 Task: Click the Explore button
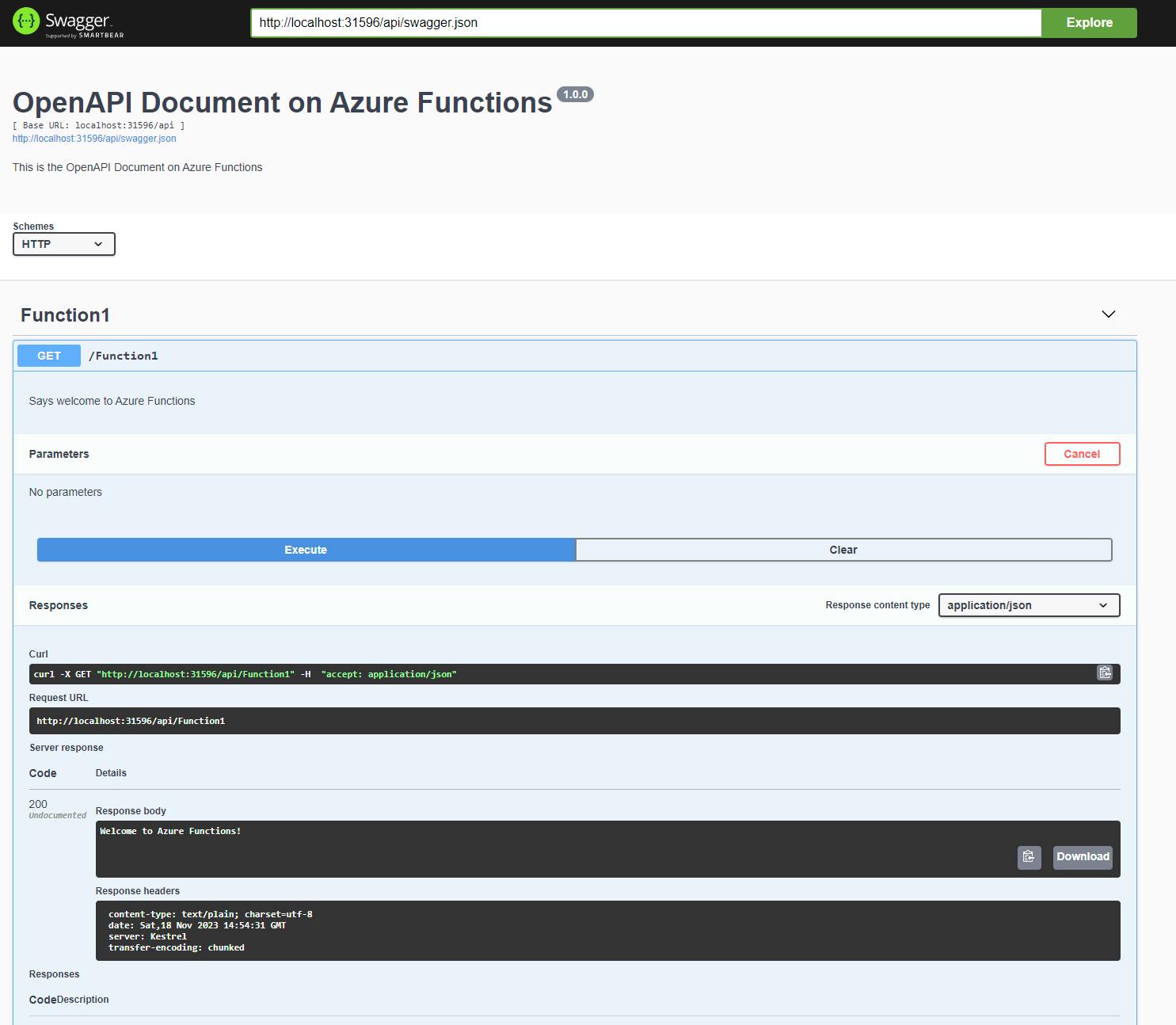[x=1089, y=22]
